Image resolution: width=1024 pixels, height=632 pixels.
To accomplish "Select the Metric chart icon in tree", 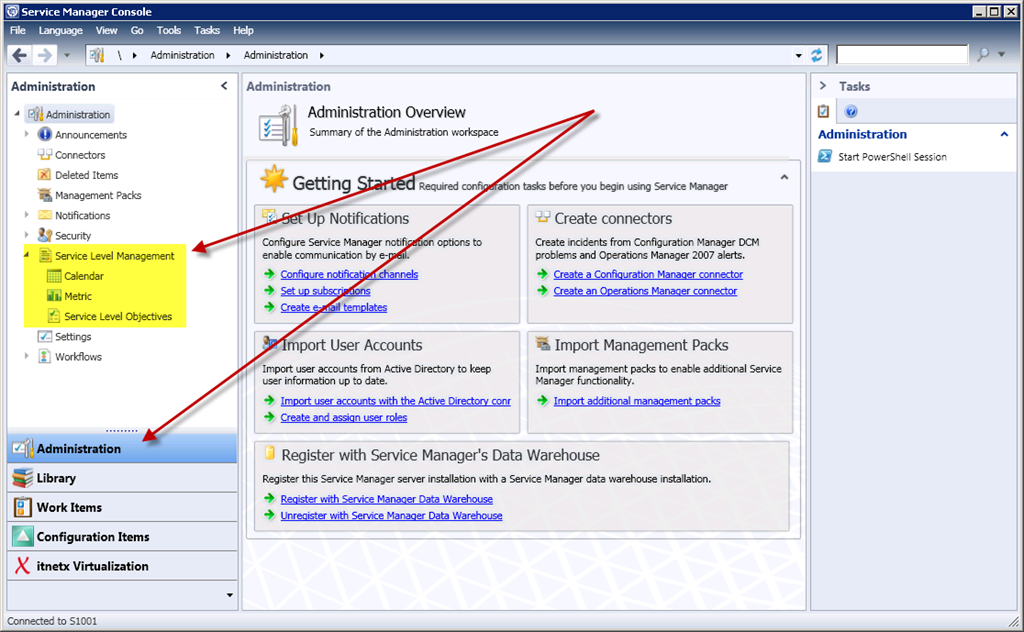I will 55,296.
